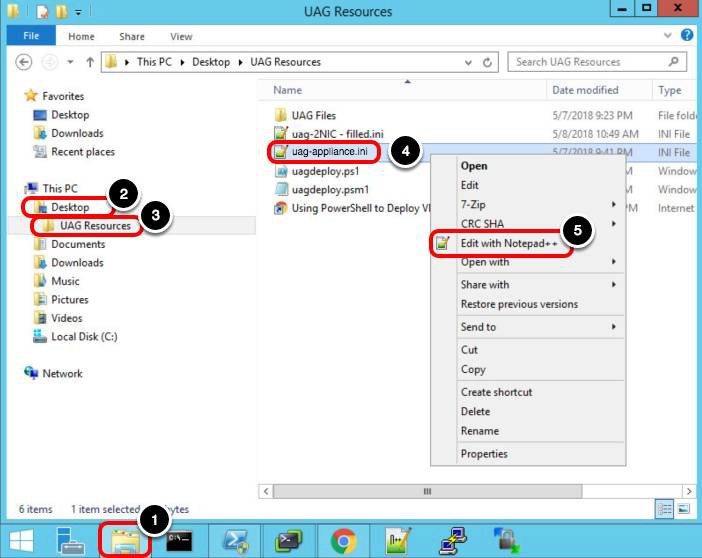702x558 pixels.
Task: Click the scroll right arrow of file list
Action: pyautogui.click(x=689, y=491)
